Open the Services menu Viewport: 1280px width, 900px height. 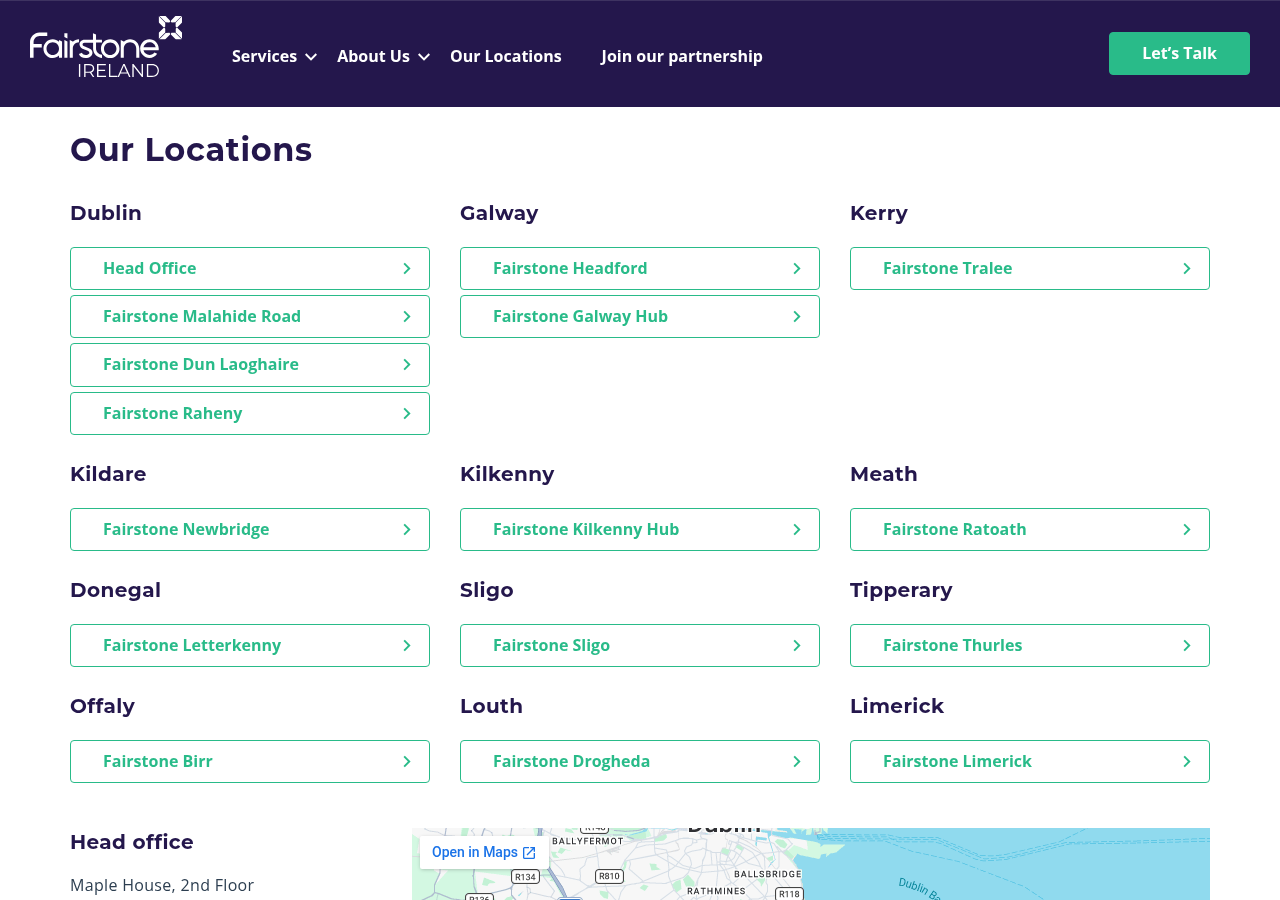pyautogui.click(x=264, y=56)
